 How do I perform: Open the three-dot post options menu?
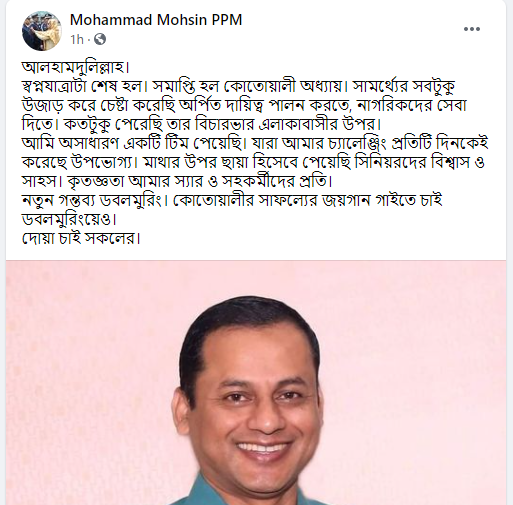(x=472, y=29)
